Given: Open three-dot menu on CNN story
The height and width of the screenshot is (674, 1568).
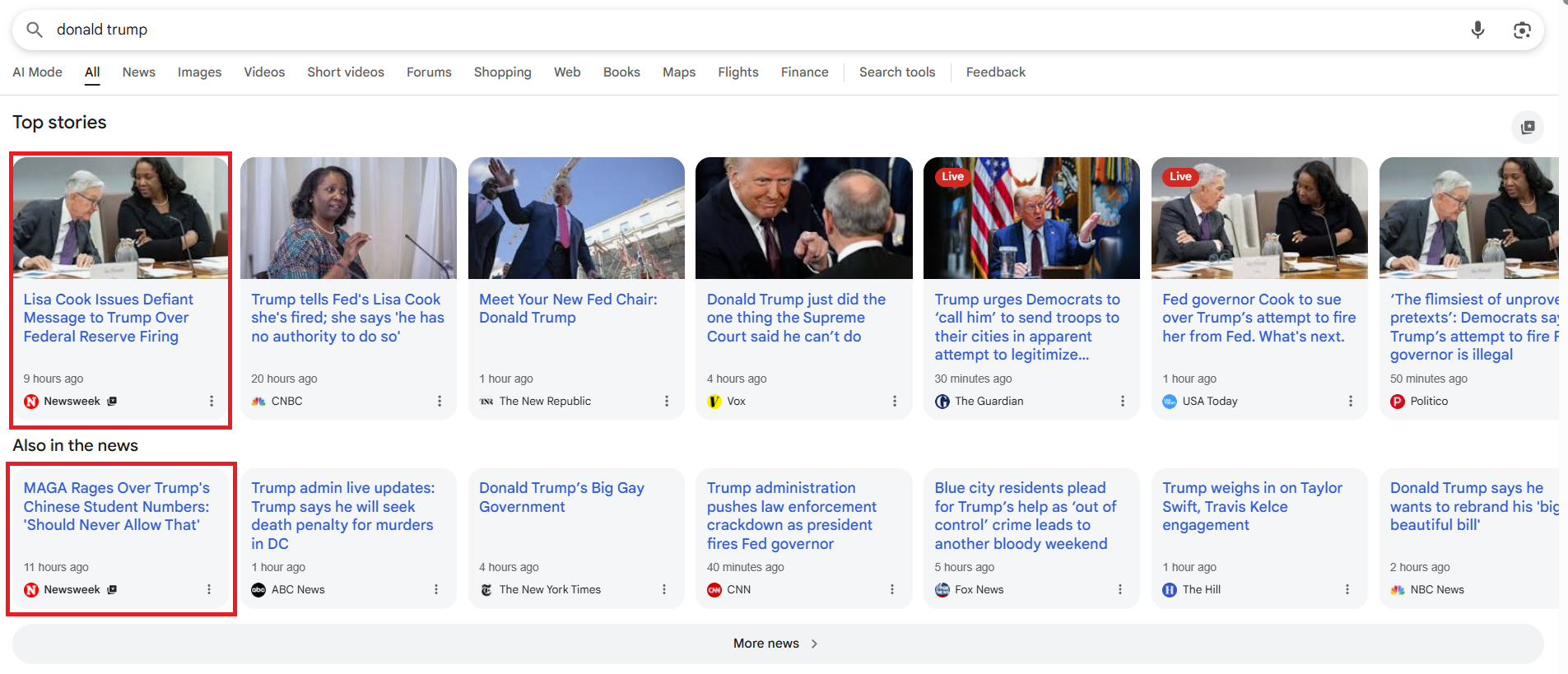Looking at the screenshot, I should click(892, 589).
